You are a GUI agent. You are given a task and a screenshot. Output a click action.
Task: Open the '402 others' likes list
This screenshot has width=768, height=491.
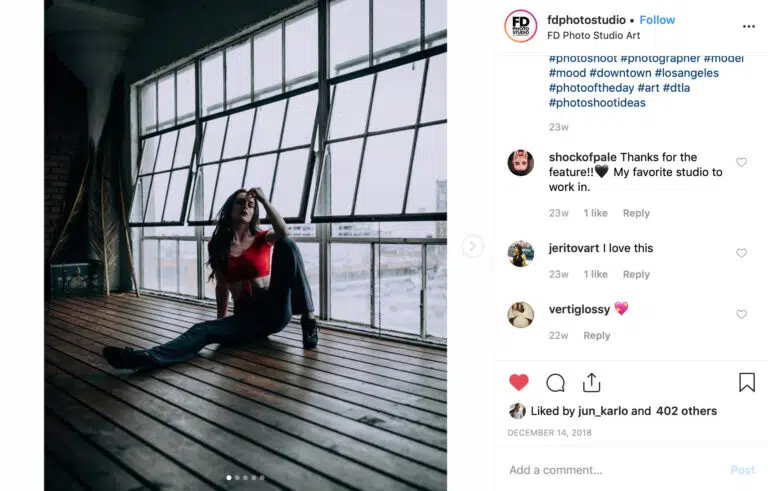click(689, 411)
